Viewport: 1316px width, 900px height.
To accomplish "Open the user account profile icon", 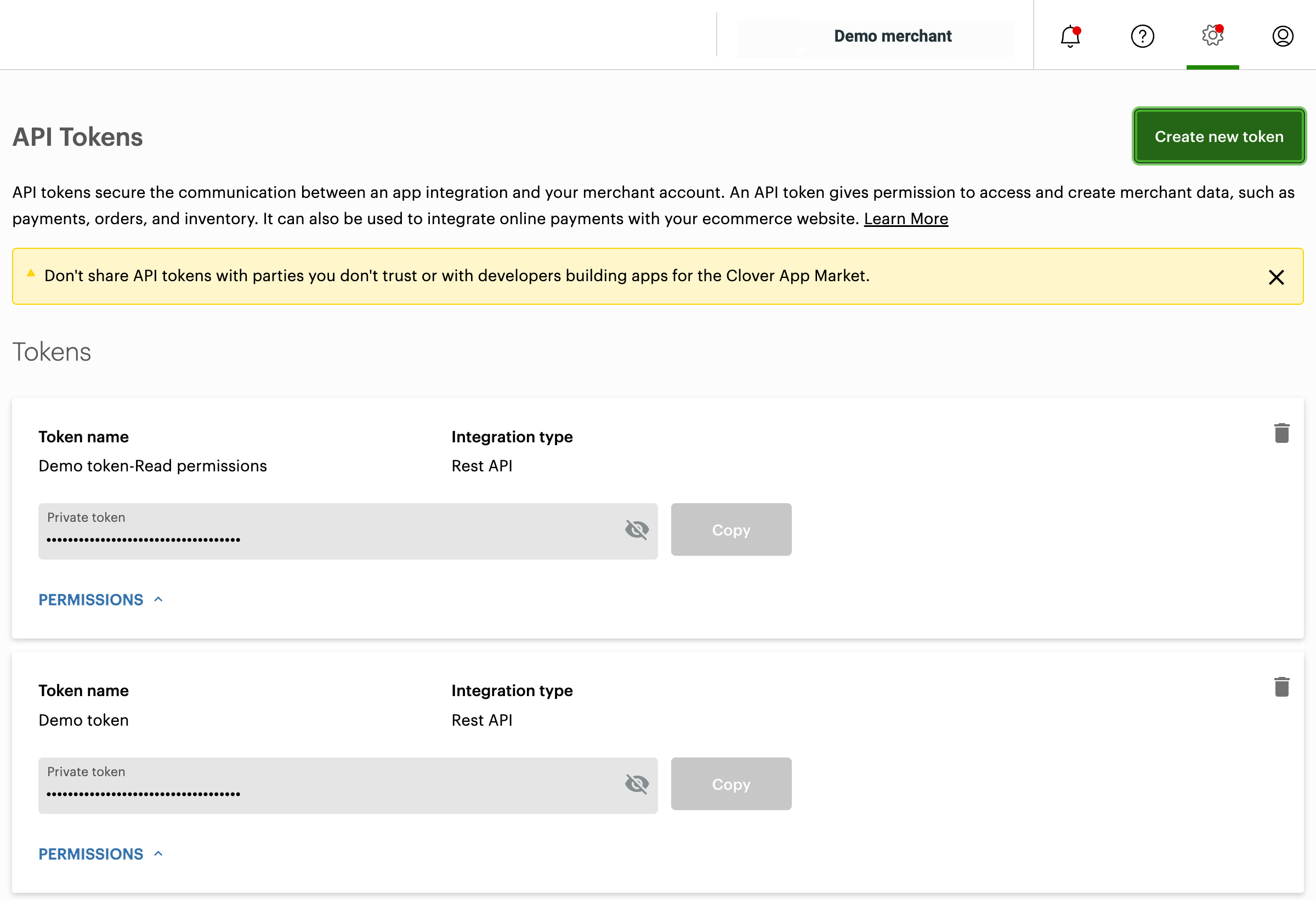I will pyautogui.click(x=1283, y=36).
